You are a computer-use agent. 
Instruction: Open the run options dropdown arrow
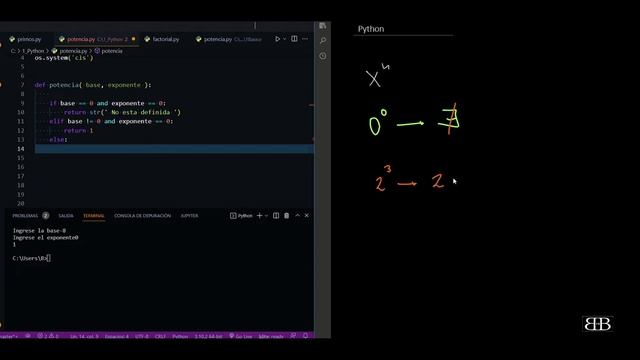[284, 39]
